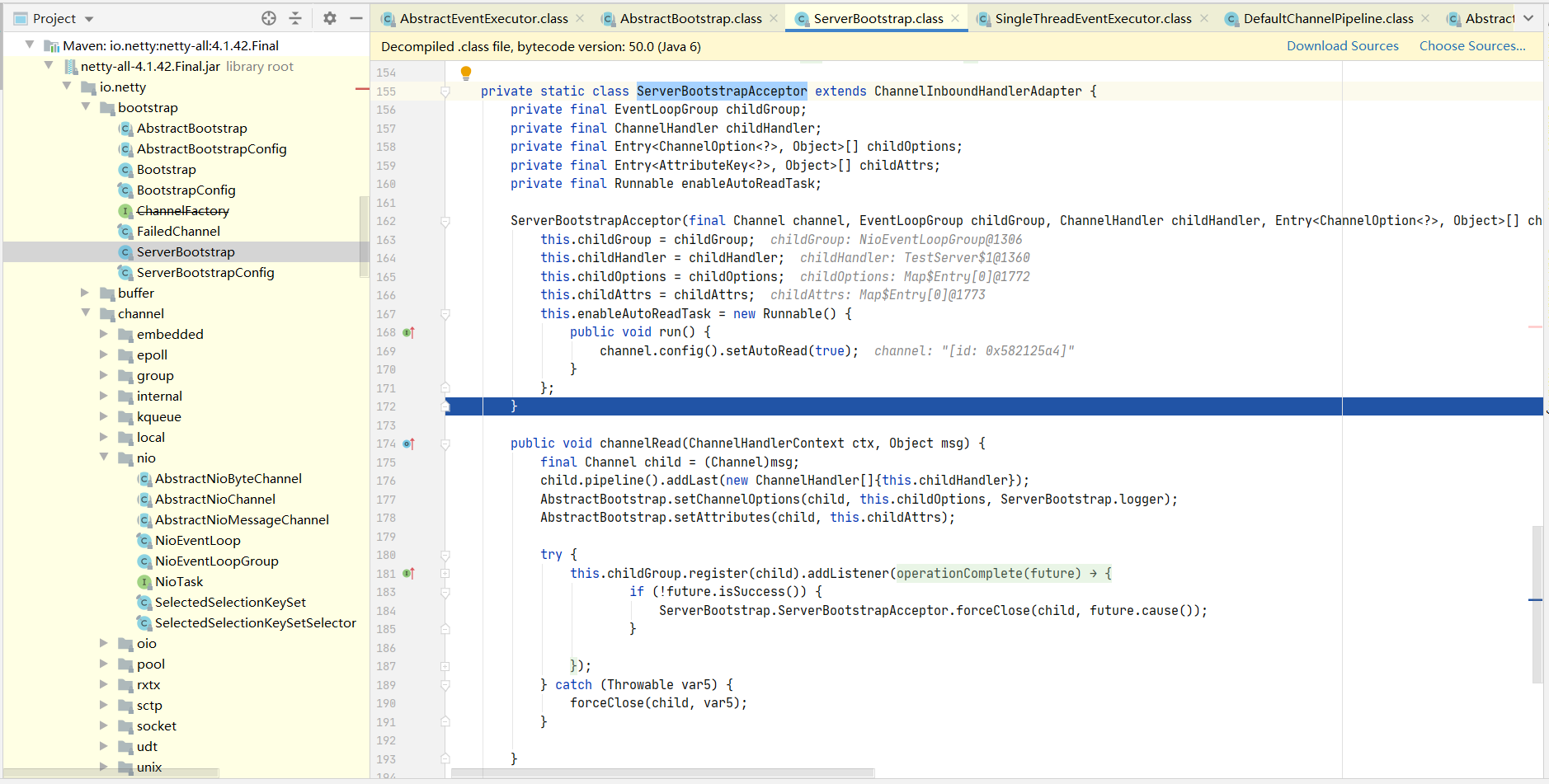Select NioEventLoopGroup class in tree
The image size is (1549, 784).
coord(217,561)
